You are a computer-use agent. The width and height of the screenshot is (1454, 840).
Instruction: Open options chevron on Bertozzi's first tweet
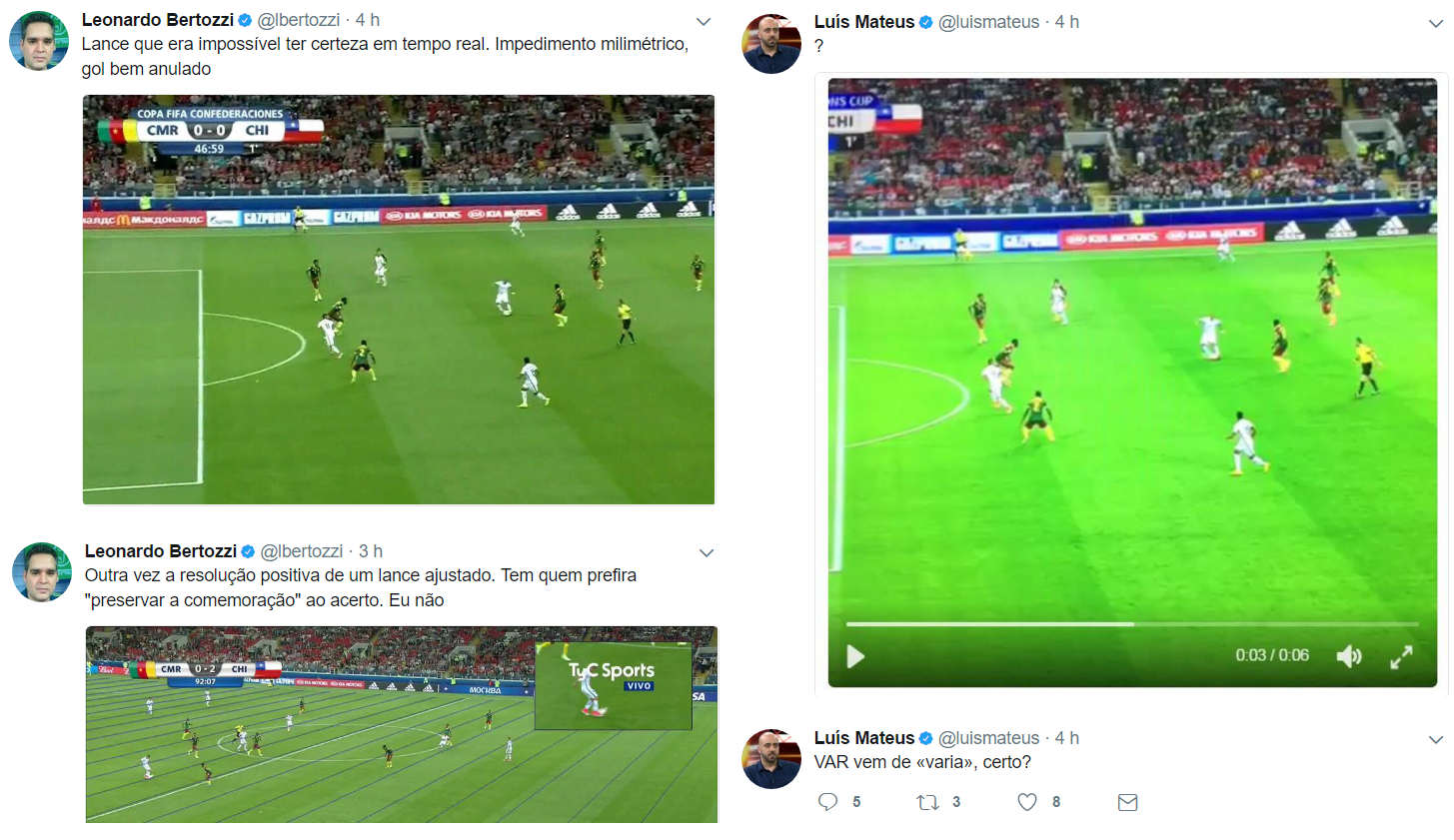pyautogui.click(x=704, y=21)
